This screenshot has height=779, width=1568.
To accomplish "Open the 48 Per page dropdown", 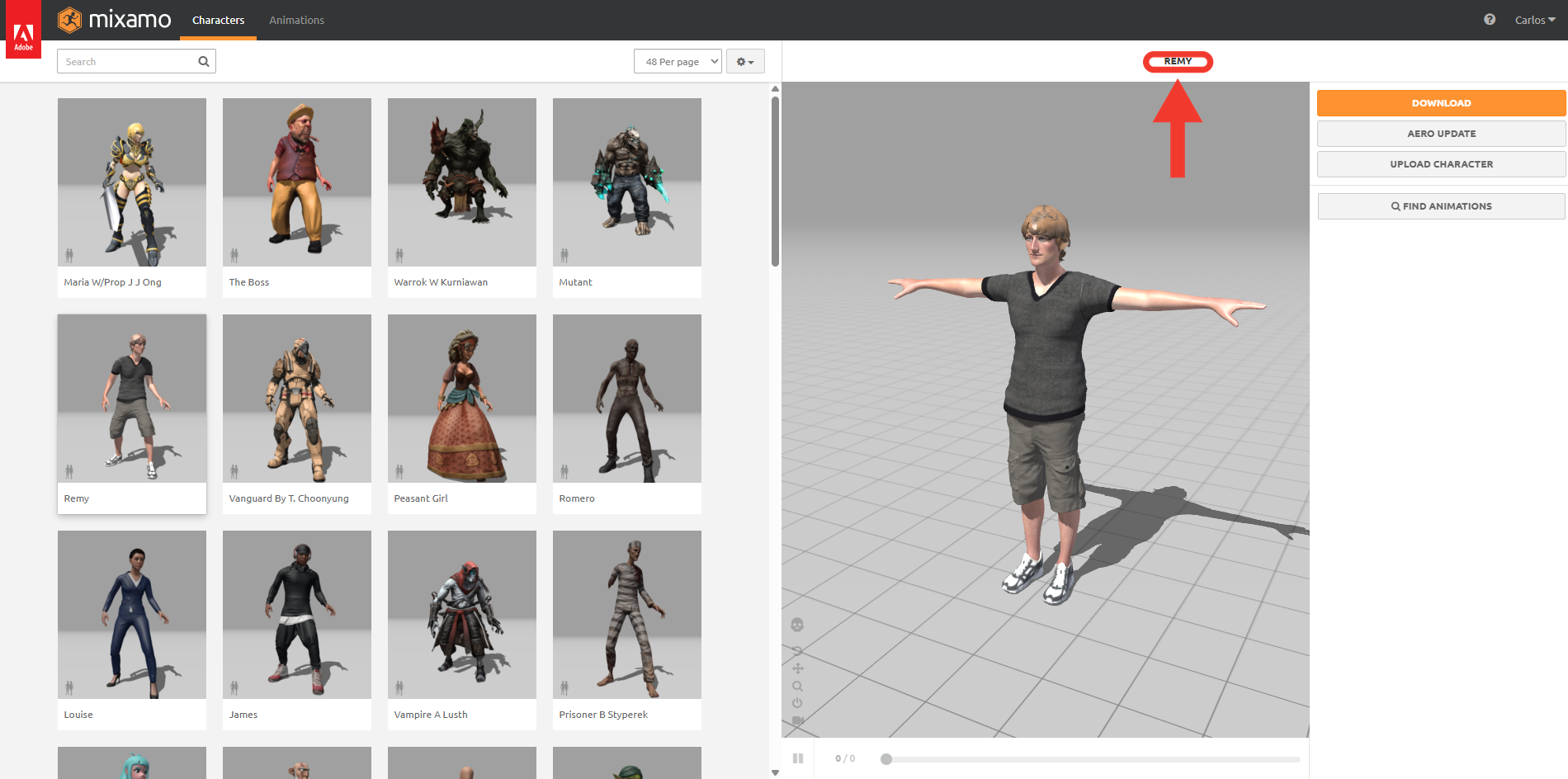I will pos(678,61).
